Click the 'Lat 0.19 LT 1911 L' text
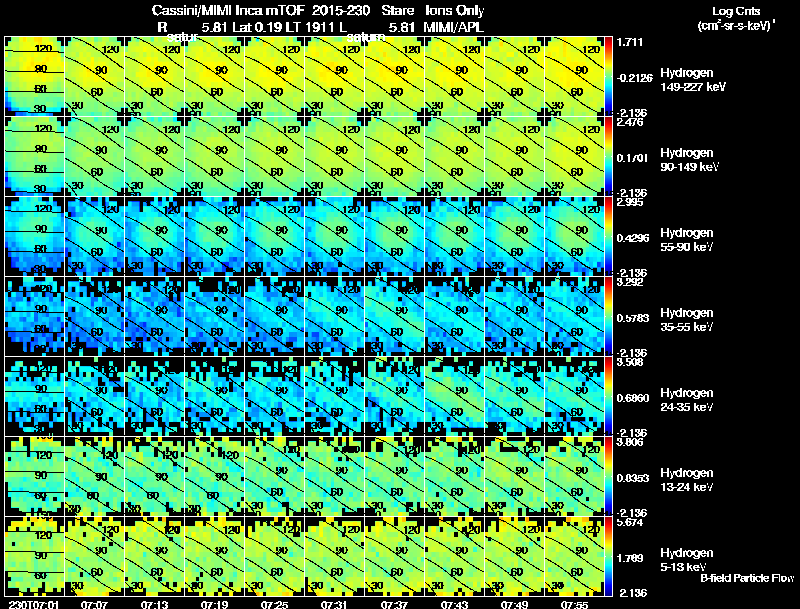Viewport: 800px width, 609px height. pos(289,27)
